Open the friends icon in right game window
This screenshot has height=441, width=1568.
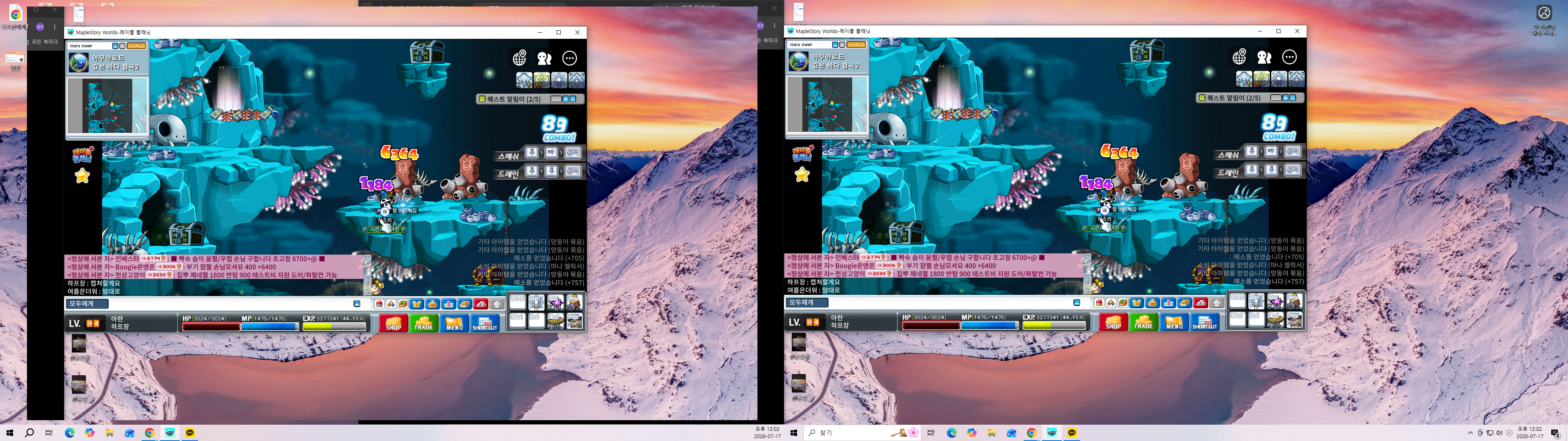coord(1264,57)
